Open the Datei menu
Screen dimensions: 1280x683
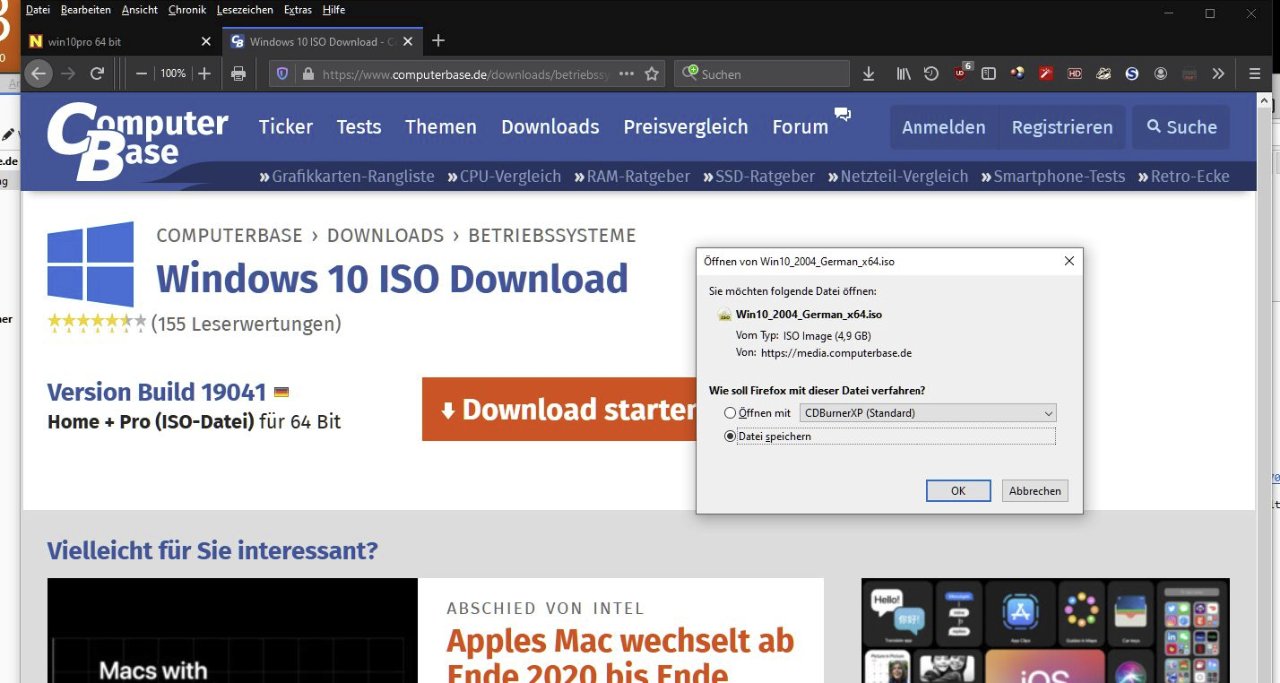coord(38,10)
